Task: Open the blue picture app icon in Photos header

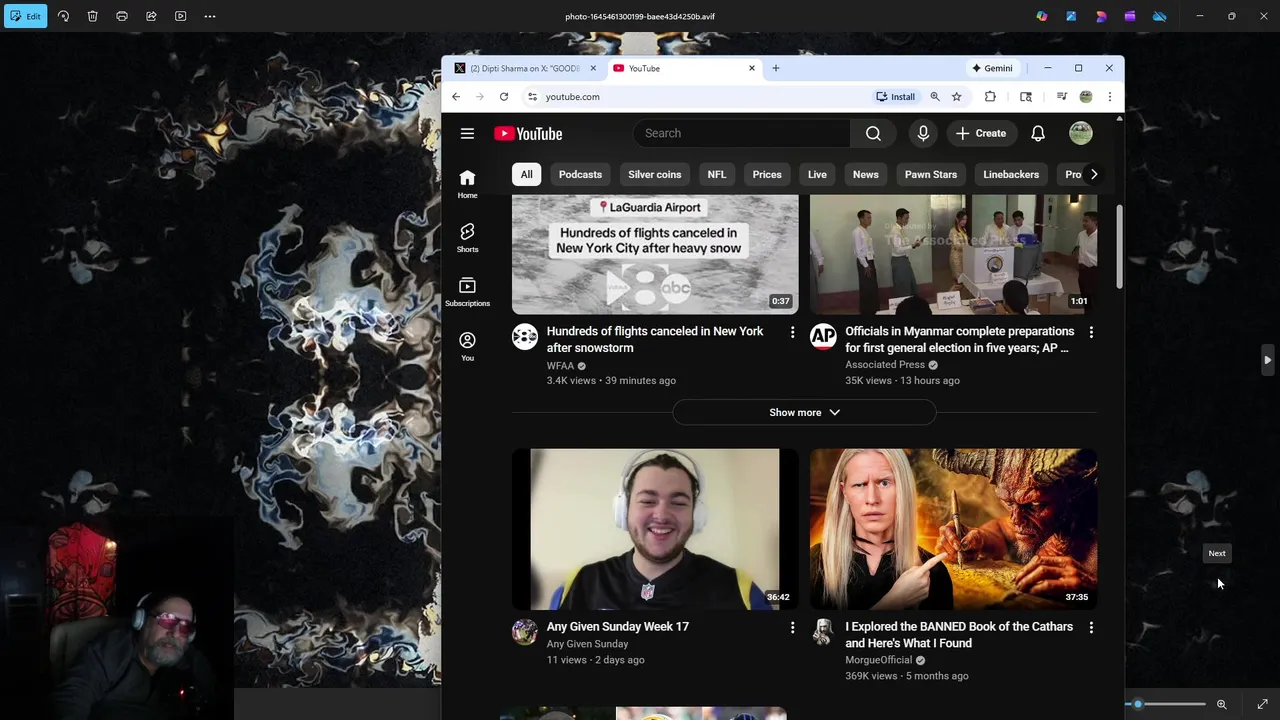Action: pyautogui.click(x=1071, y=16)
